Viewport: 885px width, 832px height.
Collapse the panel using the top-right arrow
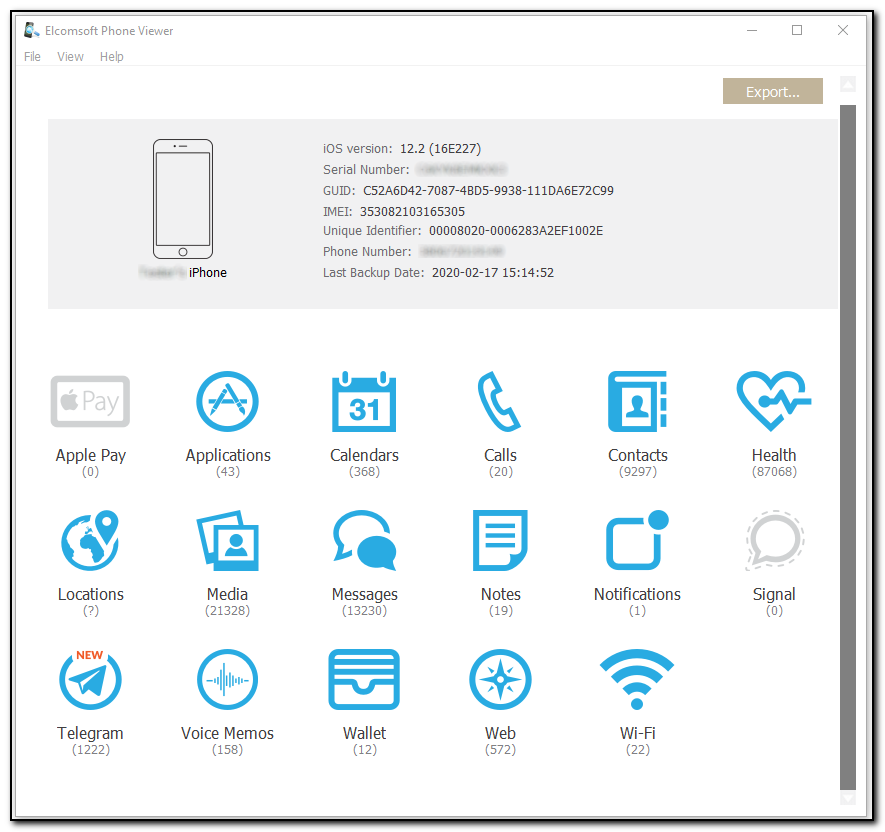pyautogui.click(x=848, y=84)
